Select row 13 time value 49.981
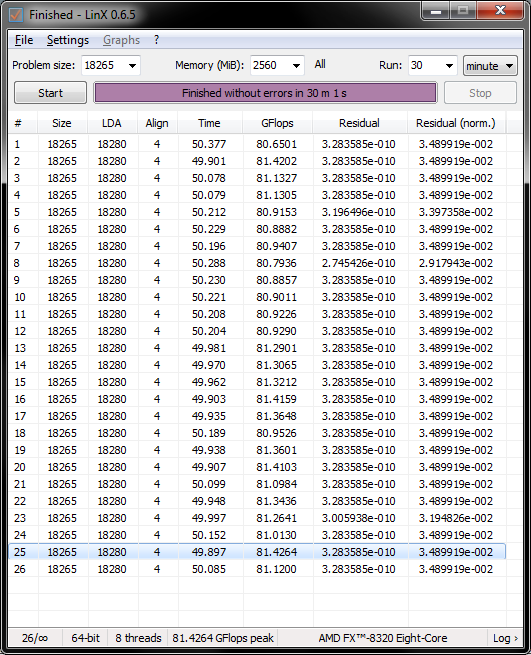The height and width of the screenshot is (655, 531). (x=209, y=348)
